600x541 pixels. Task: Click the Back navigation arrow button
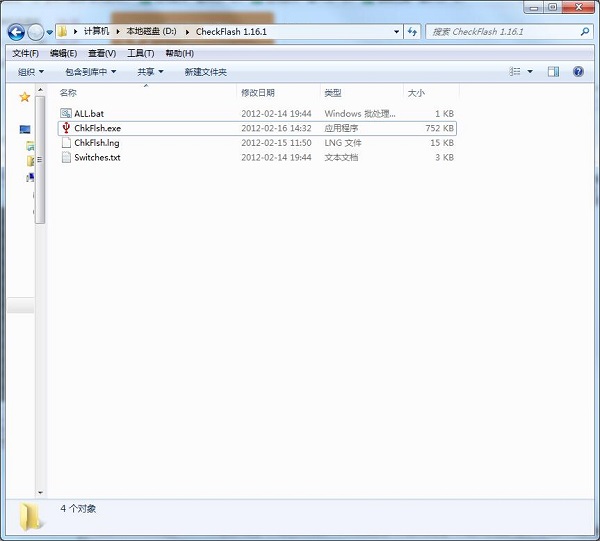[x=16, y=32]
